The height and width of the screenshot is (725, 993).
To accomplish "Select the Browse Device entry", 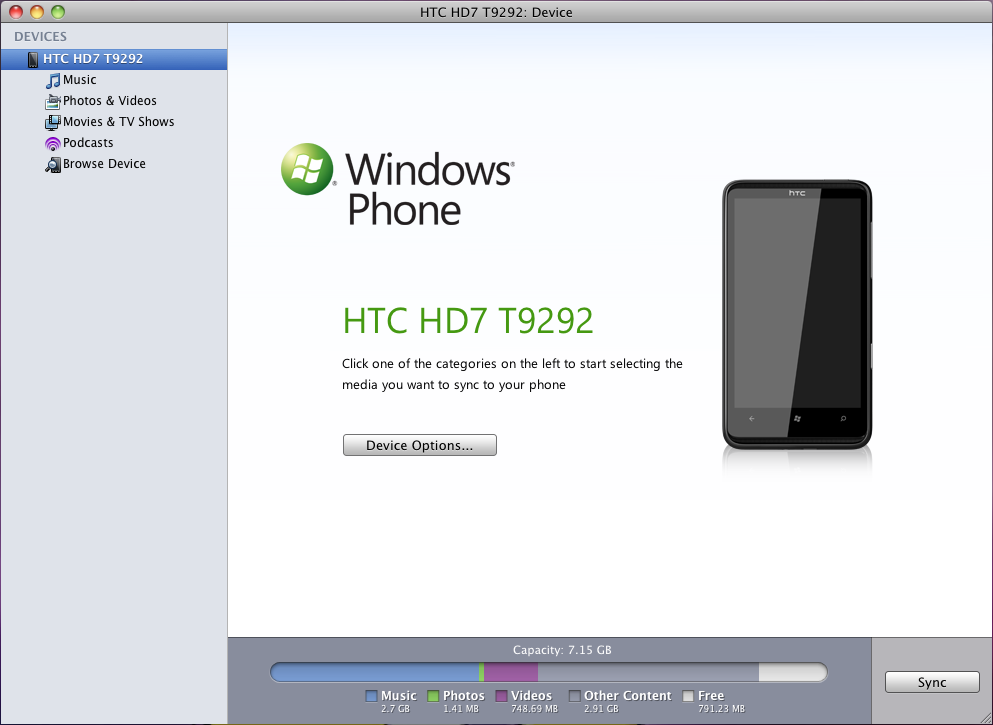I will [x=104, y=164].
